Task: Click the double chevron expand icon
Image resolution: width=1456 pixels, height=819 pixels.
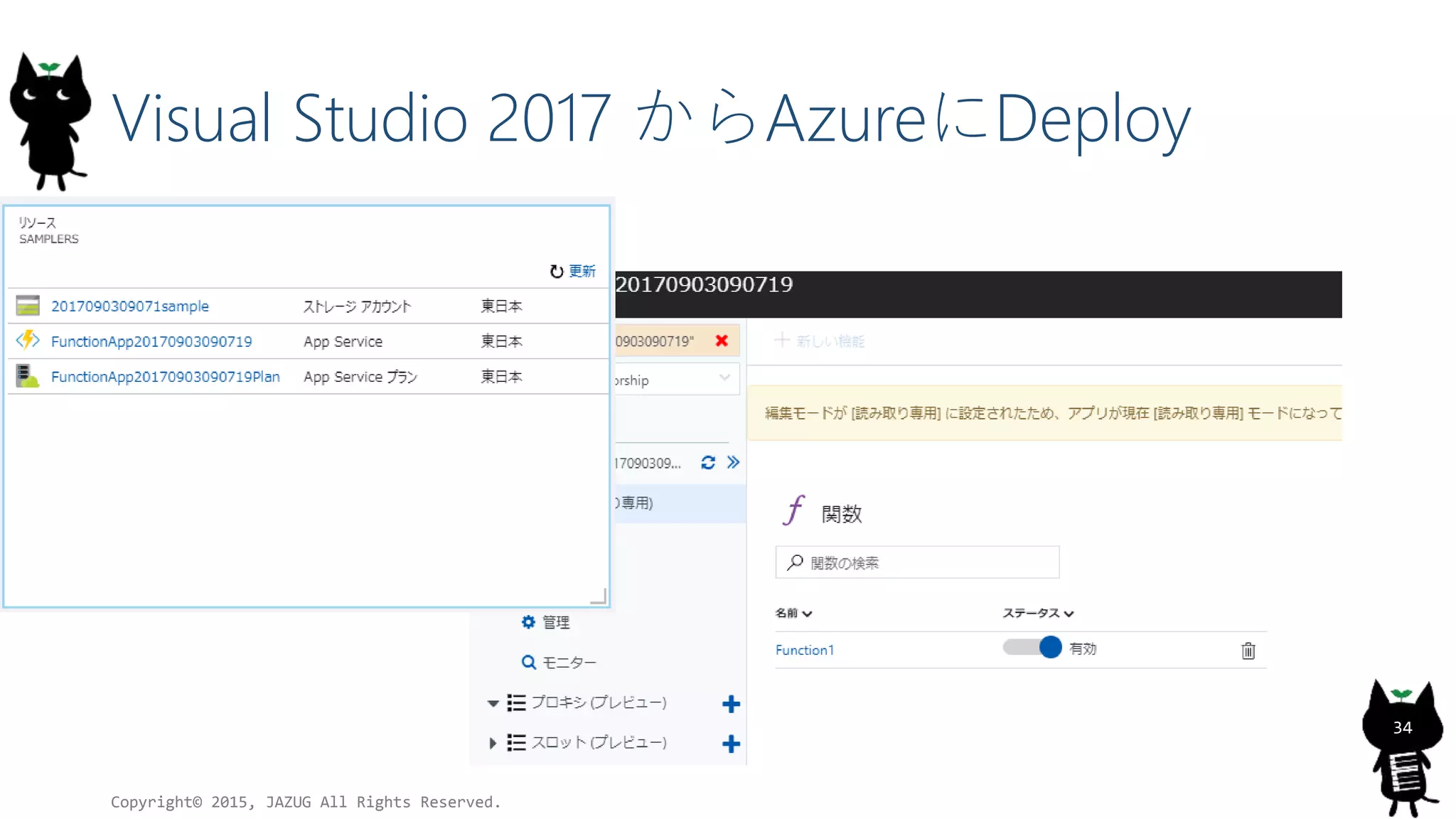Action: click(x=733, y=463)
